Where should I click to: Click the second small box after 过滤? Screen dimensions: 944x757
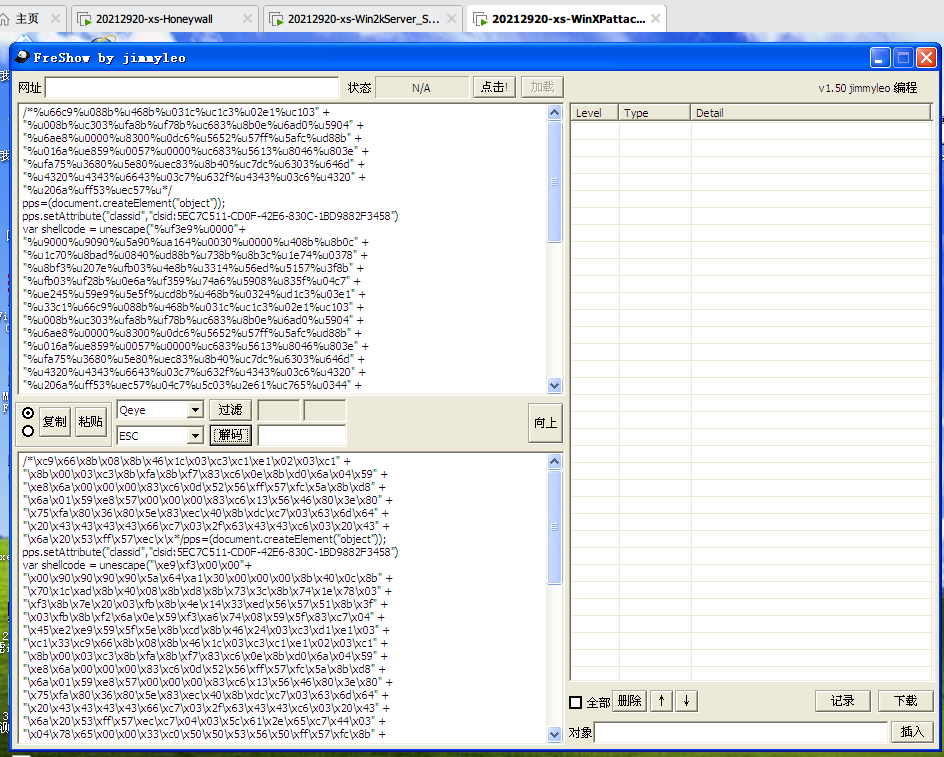[x=324, y=410]
